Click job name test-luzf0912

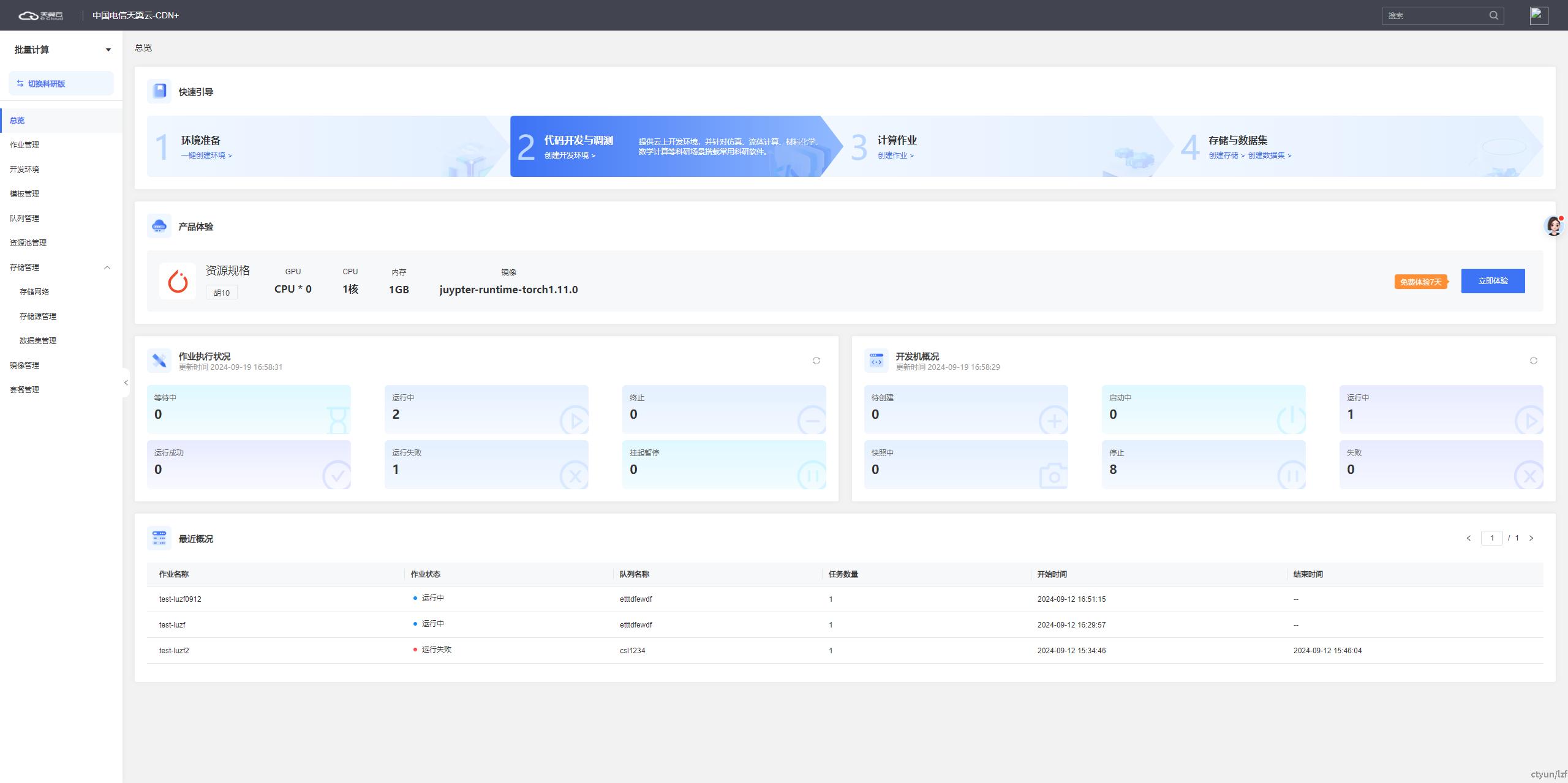point(180,599)
